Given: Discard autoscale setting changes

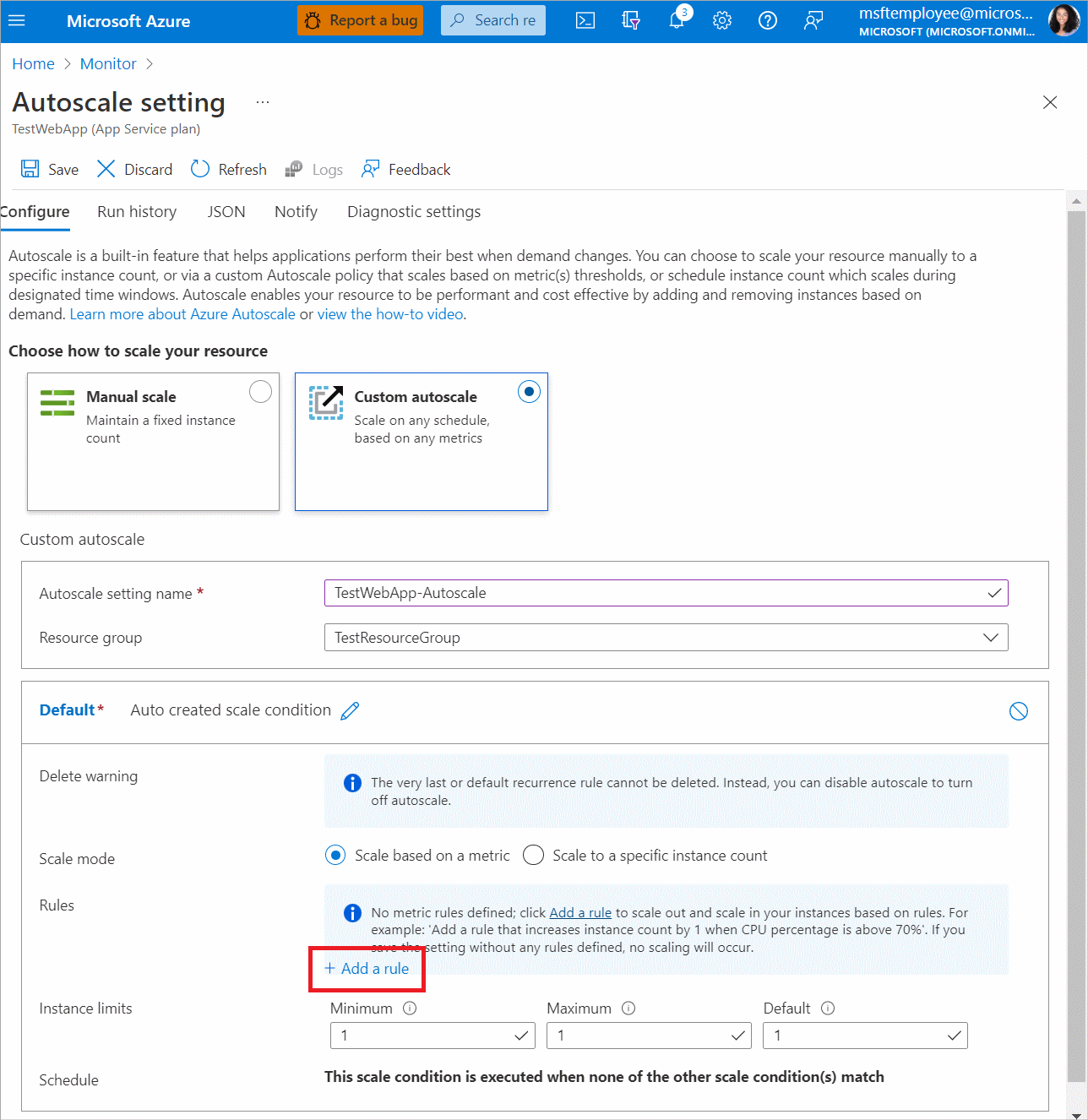Looking at the screenshot, I should point(135,169).
